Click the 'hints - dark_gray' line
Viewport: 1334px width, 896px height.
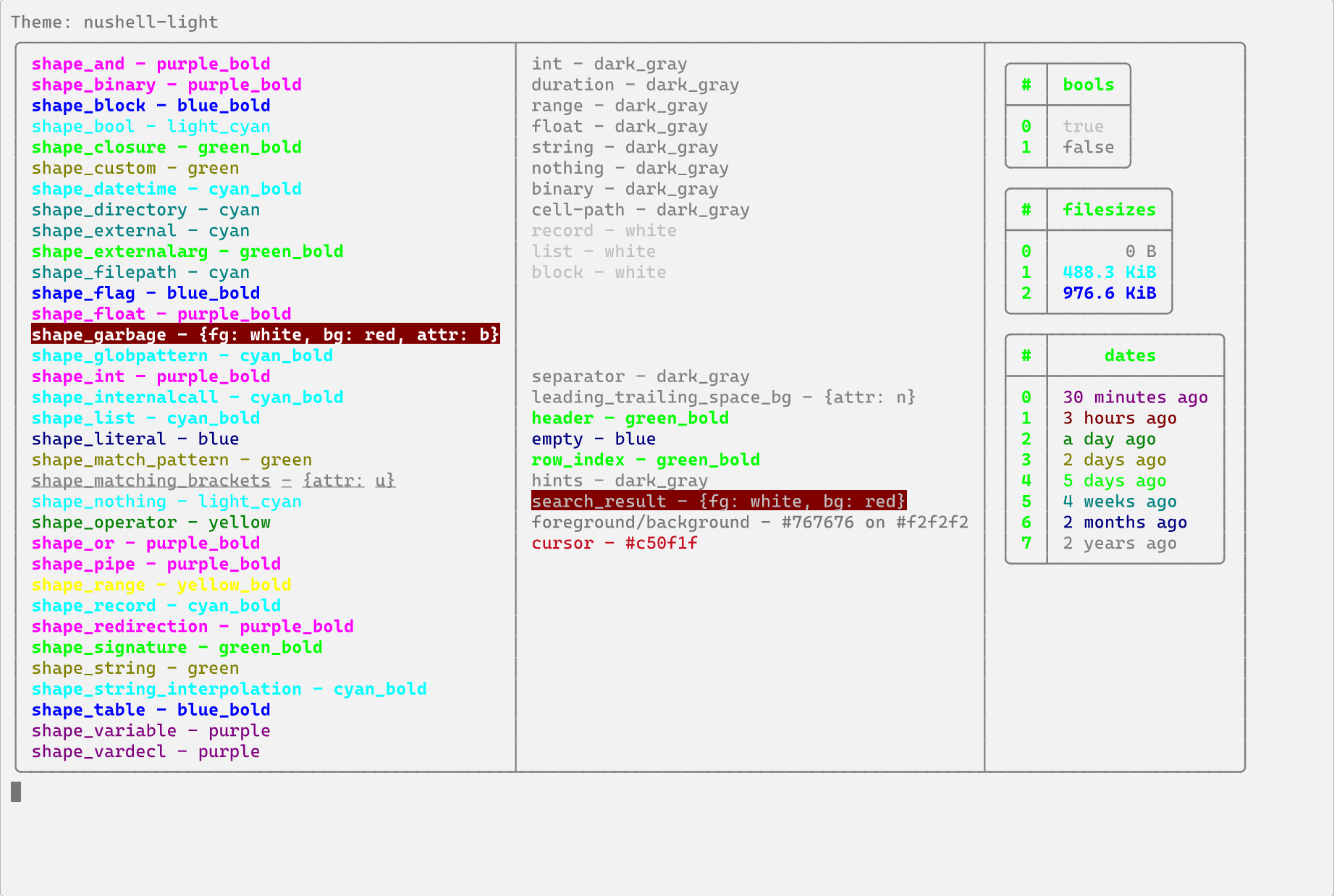coord(620,481)
